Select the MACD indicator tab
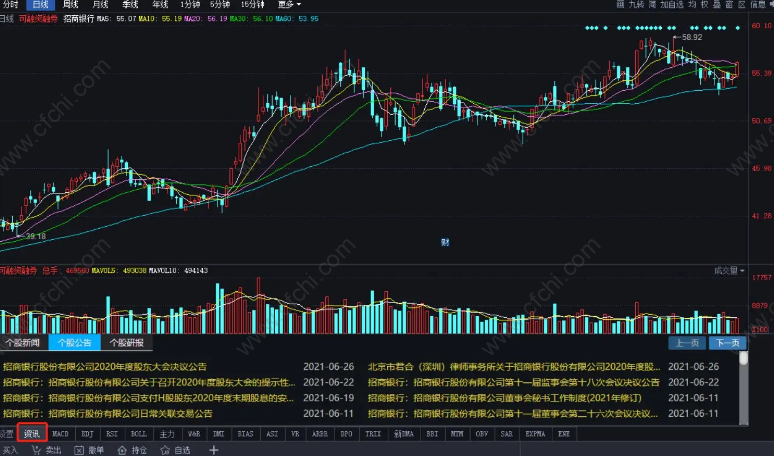This screenshot has height=456, width=774. 60,434
